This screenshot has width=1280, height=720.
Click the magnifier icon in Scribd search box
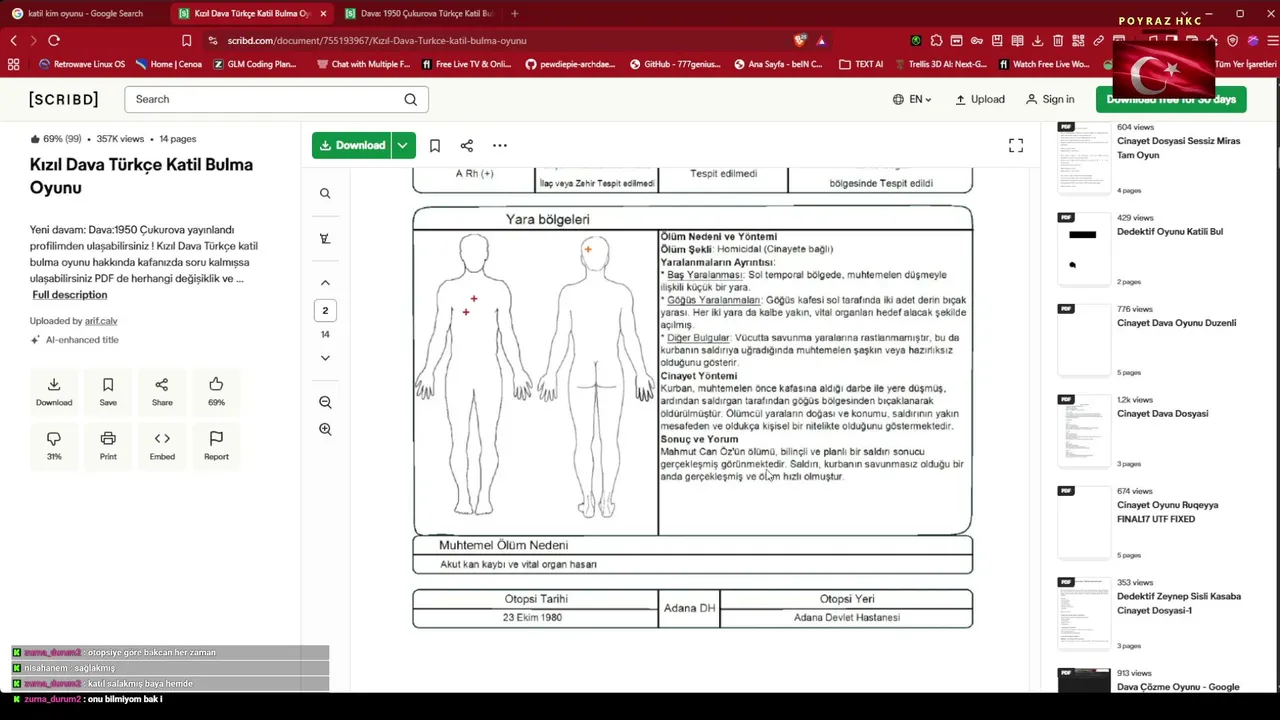[411, 99]
